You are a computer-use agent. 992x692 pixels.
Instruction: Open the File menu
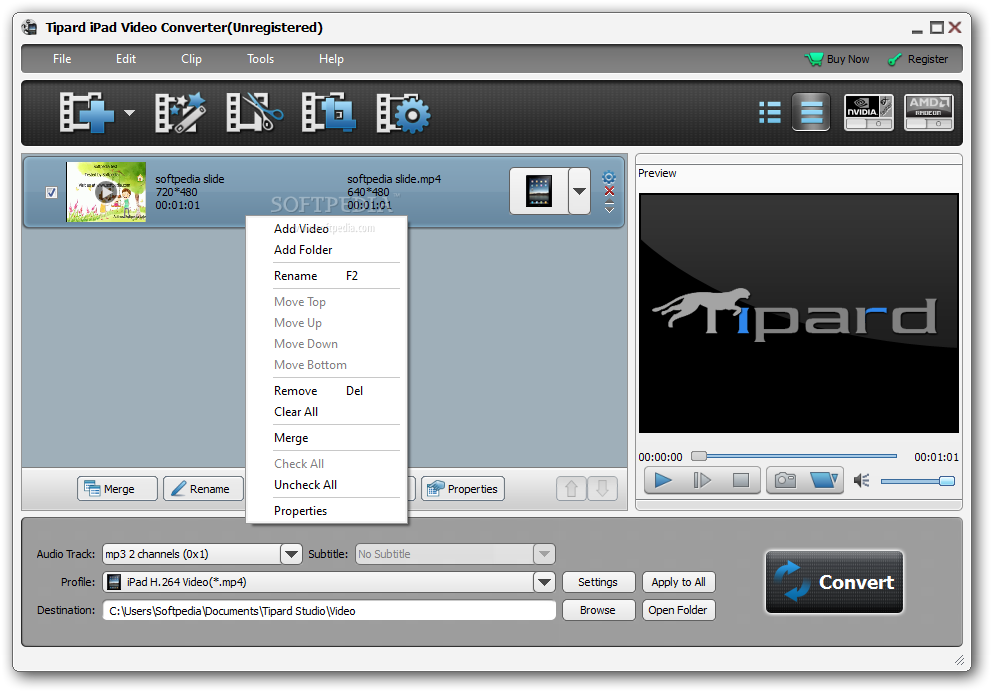[x=62, y=59]
